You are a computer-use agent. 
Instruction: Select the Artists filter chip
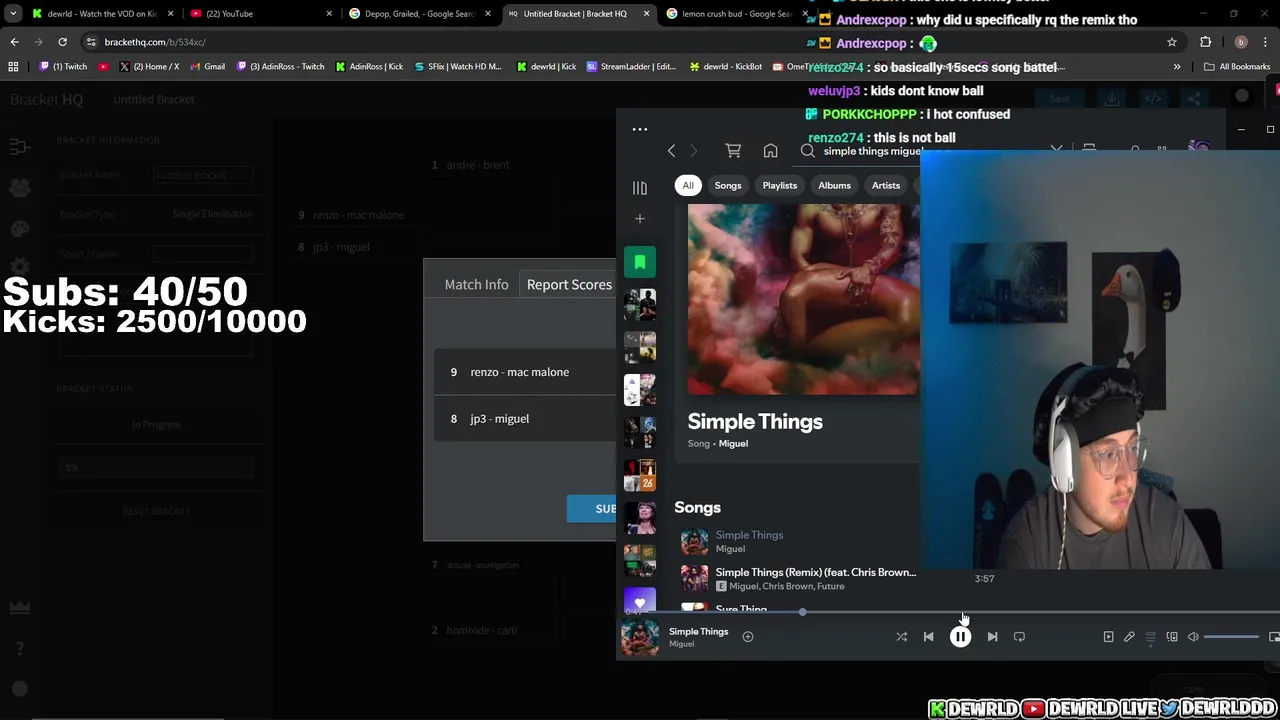(x=886, y=185)
